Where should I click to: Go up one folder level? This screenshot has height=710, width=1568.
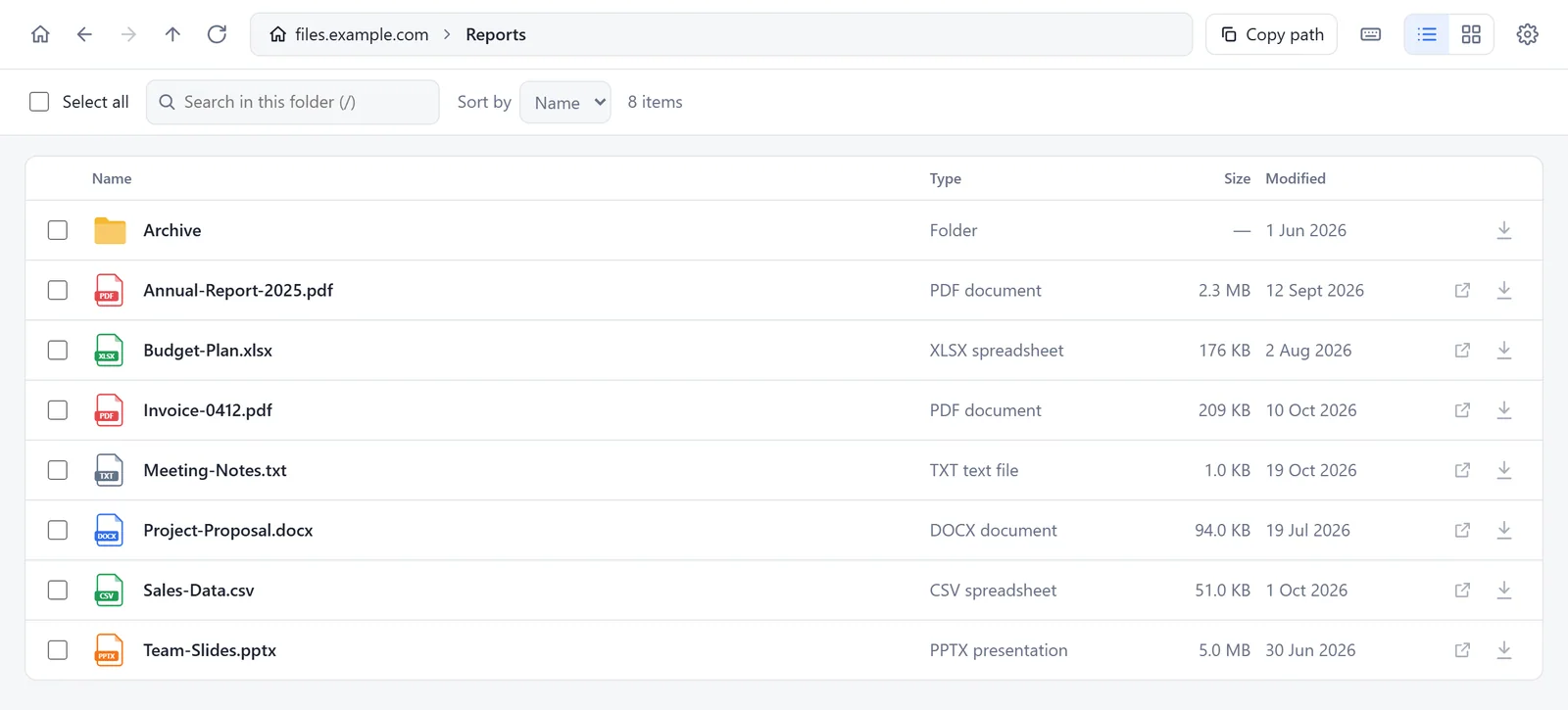[x=172, y=34]
